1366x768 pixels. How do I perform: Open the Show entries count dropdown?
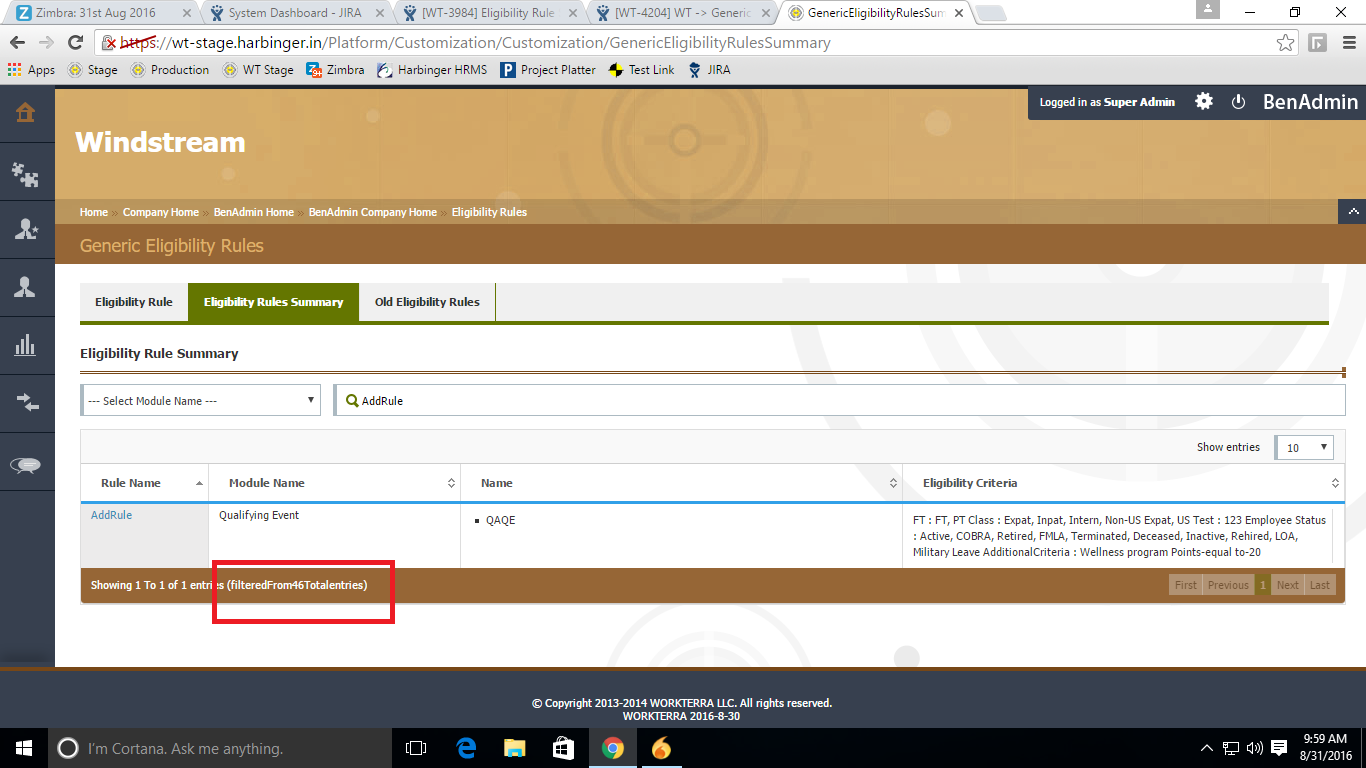click(x=1304, y=447)
